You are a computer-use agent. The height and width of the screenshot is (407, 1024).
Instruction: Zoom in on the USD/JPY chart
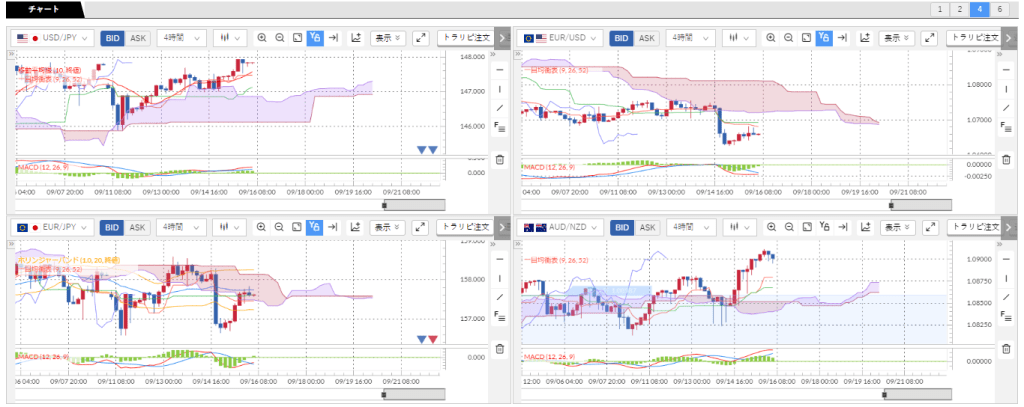point(262,38)
